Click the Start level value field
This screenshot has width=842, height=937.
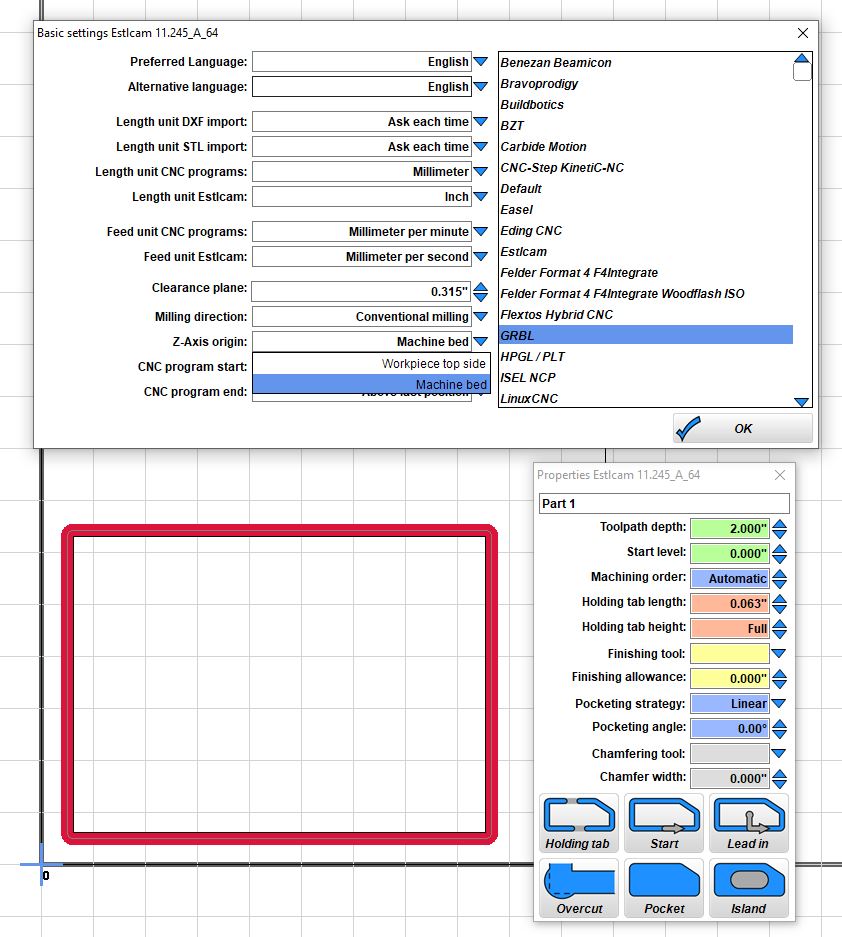[730, 553]
